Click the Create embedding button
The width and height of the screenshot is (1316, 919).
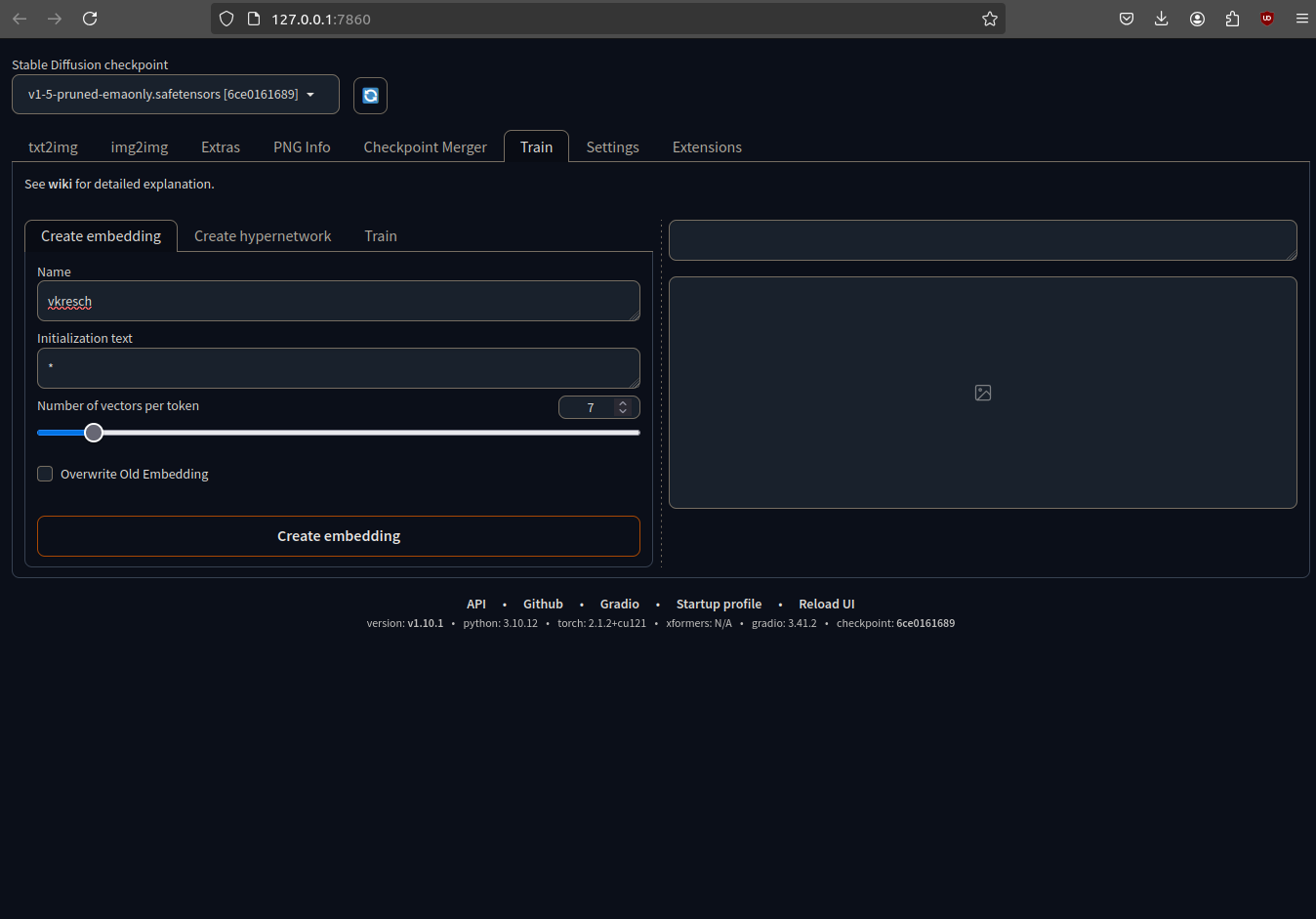coord(339,536)
